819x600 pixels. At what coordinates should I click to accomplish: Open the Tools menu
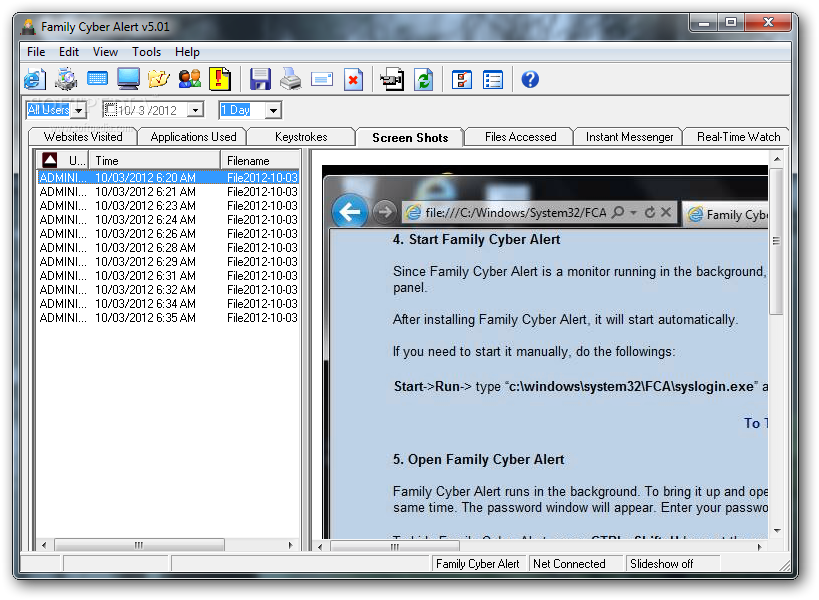point(146,52)
